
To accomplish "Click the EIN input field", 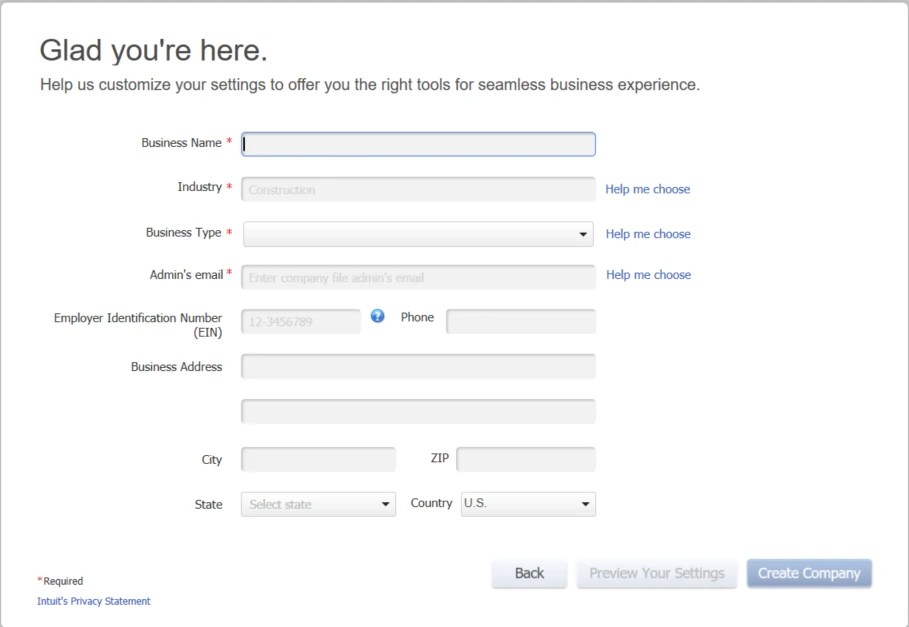I will coord(300,322).
